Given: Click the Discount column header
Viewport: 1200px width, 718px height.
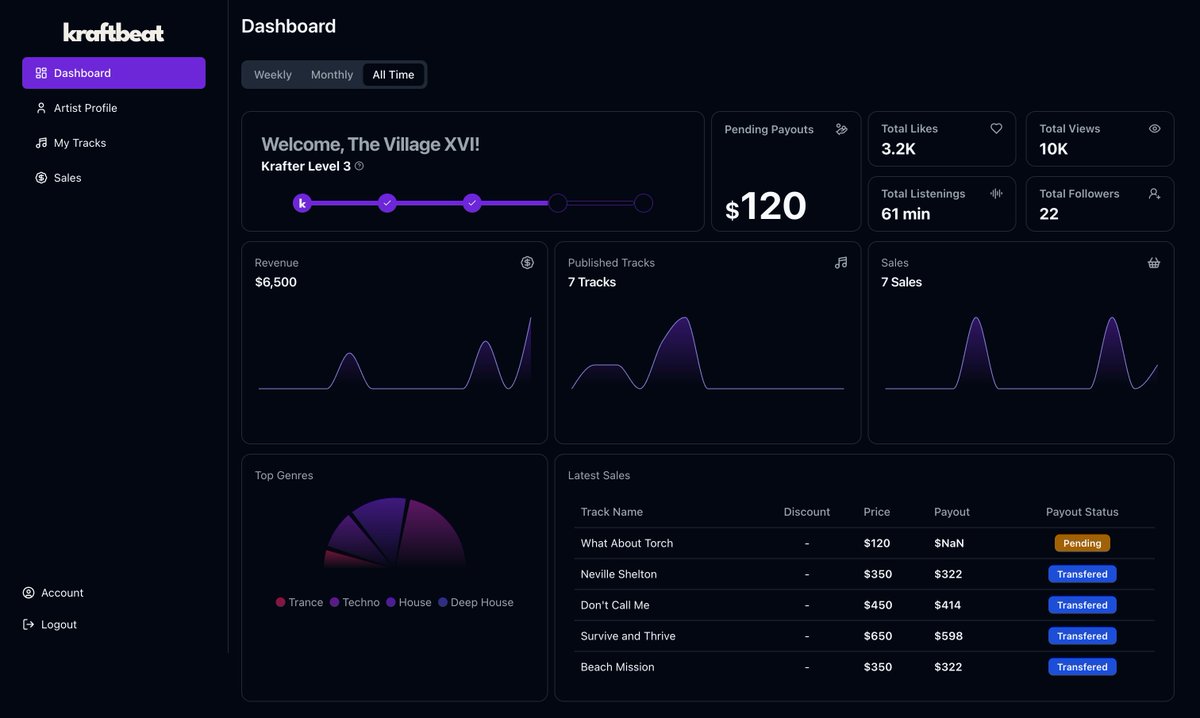Looking at the screenshot, I should pos(807,512).
